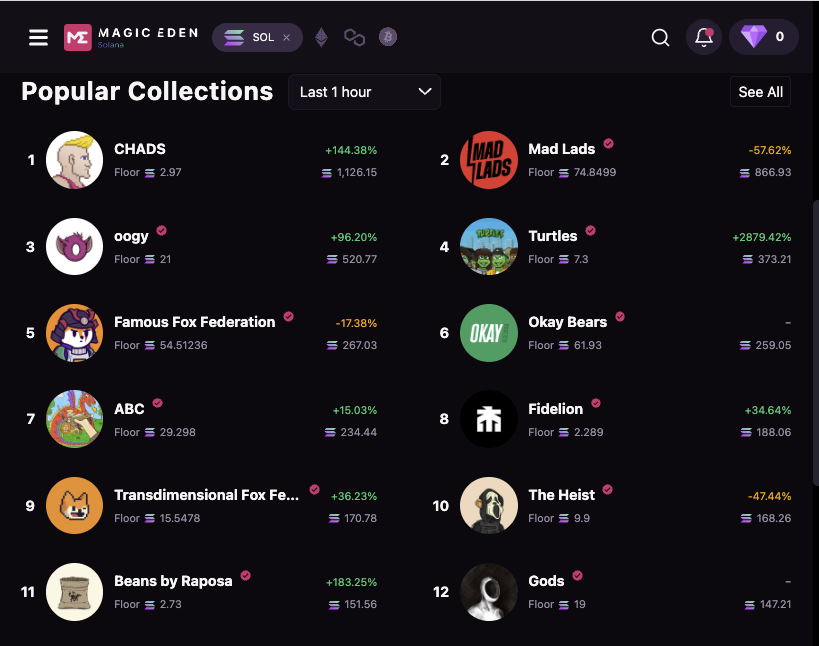The image size is (819, 646).
Task: Click the Beans by Raposa 151.56 volume
Action: (353, 604)
